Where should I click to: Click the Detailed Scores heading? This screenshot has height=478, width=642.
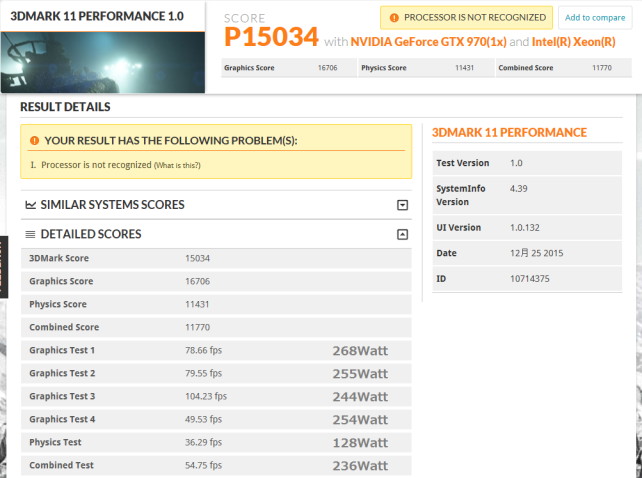coord(91,234)
